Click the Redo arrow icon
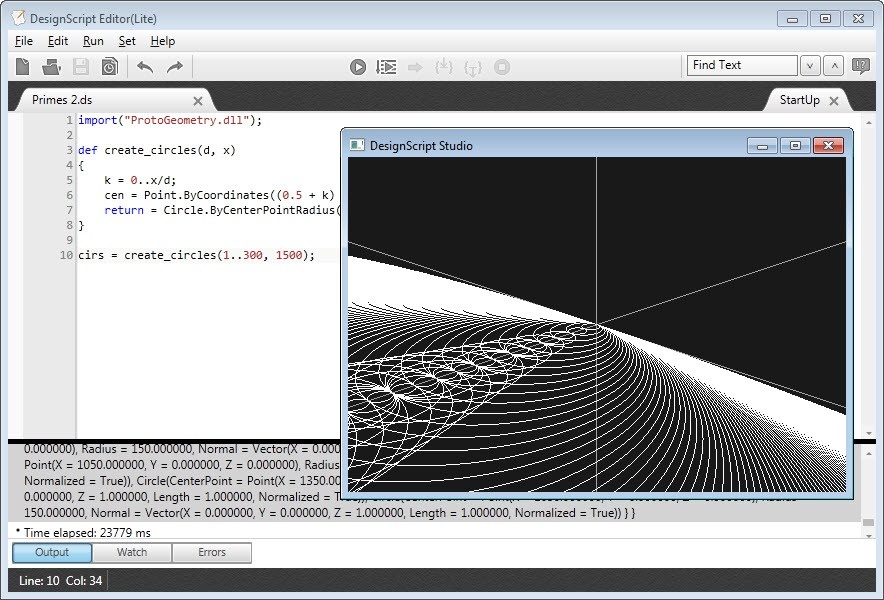Screen dimensions: 884x600 point(174,67)
